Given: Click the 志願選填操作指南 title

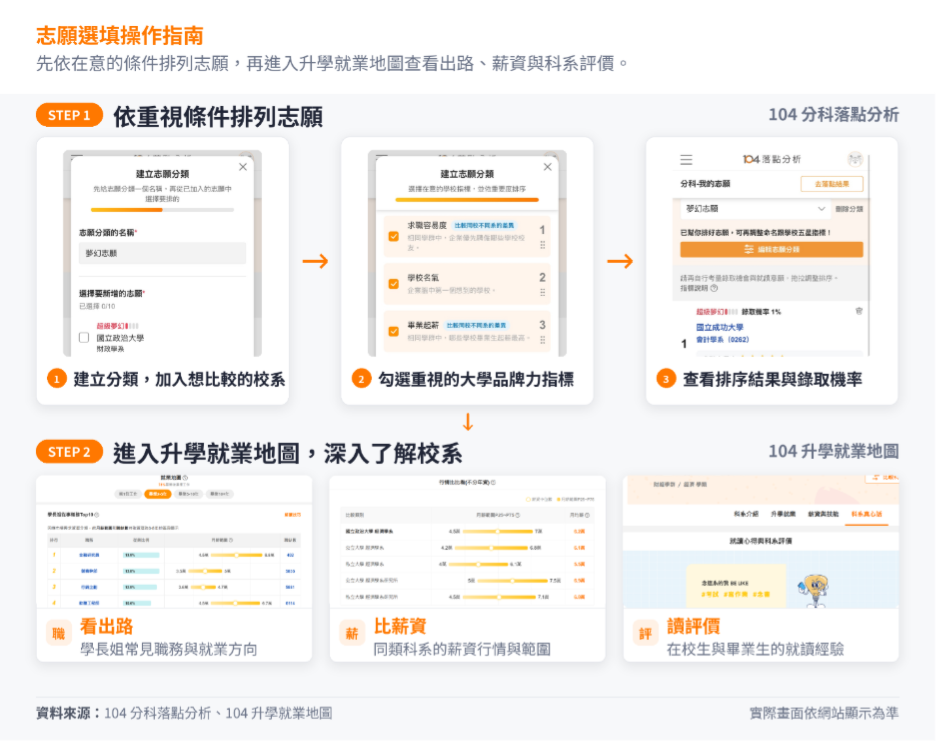Looking at the screenshot, I should [x=119, y=36].
